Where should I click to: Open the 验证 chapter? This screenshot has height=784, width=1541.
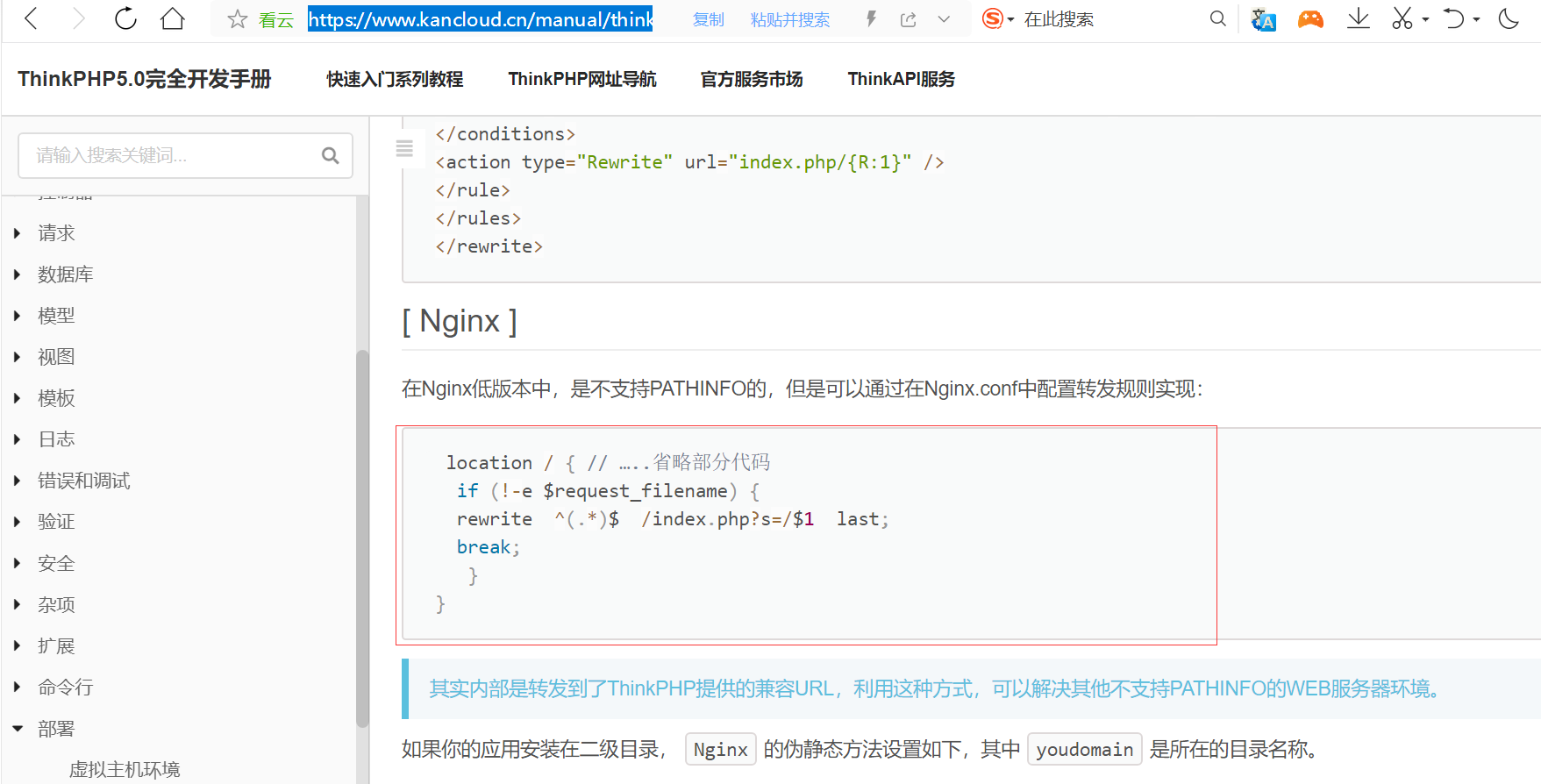(x=56, y=522)
